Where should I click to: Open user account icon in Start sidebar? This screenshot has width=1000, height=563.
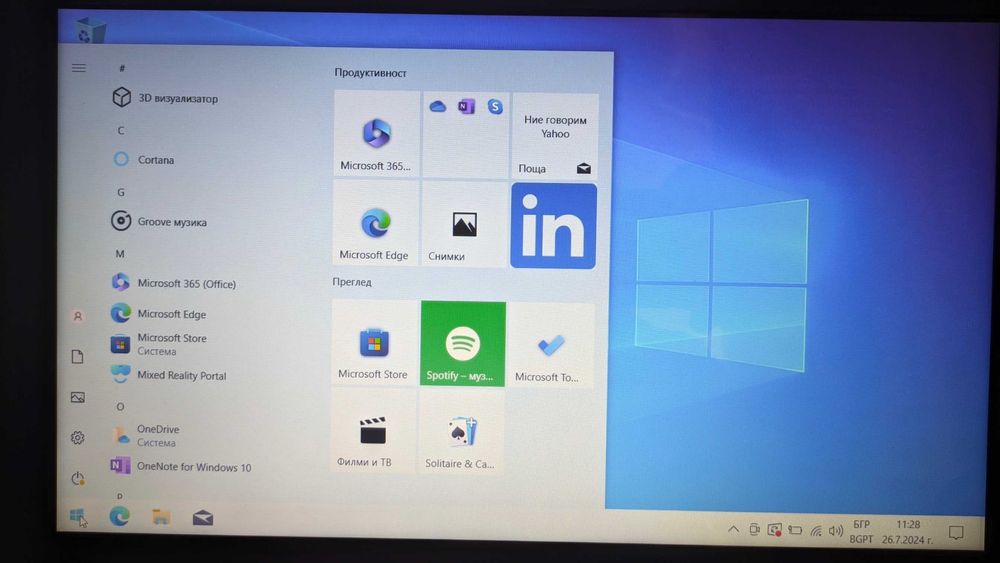click(x=78, y=316)
